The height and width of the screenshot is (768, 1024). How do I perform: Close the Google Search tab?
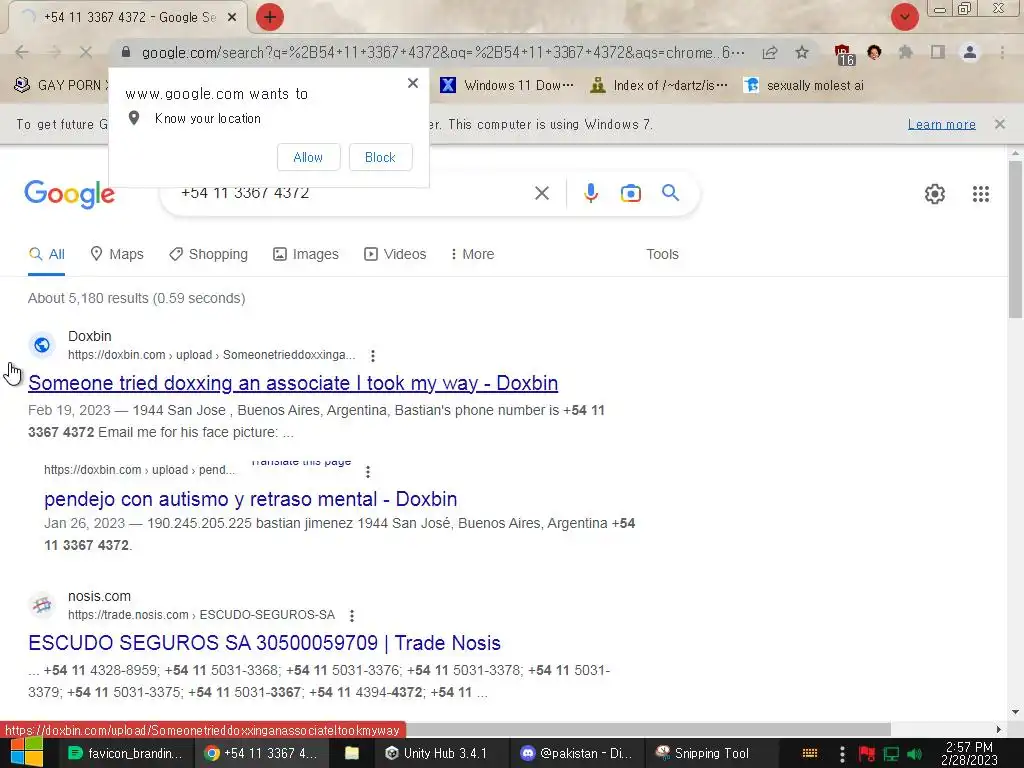click(x=232, y=18)
